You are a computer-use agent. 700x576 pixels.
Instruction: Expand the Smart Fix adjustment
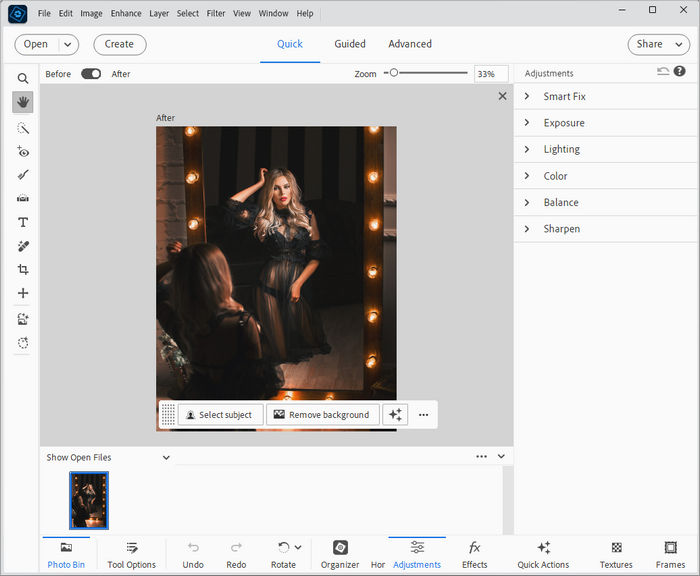coord(564,97)
